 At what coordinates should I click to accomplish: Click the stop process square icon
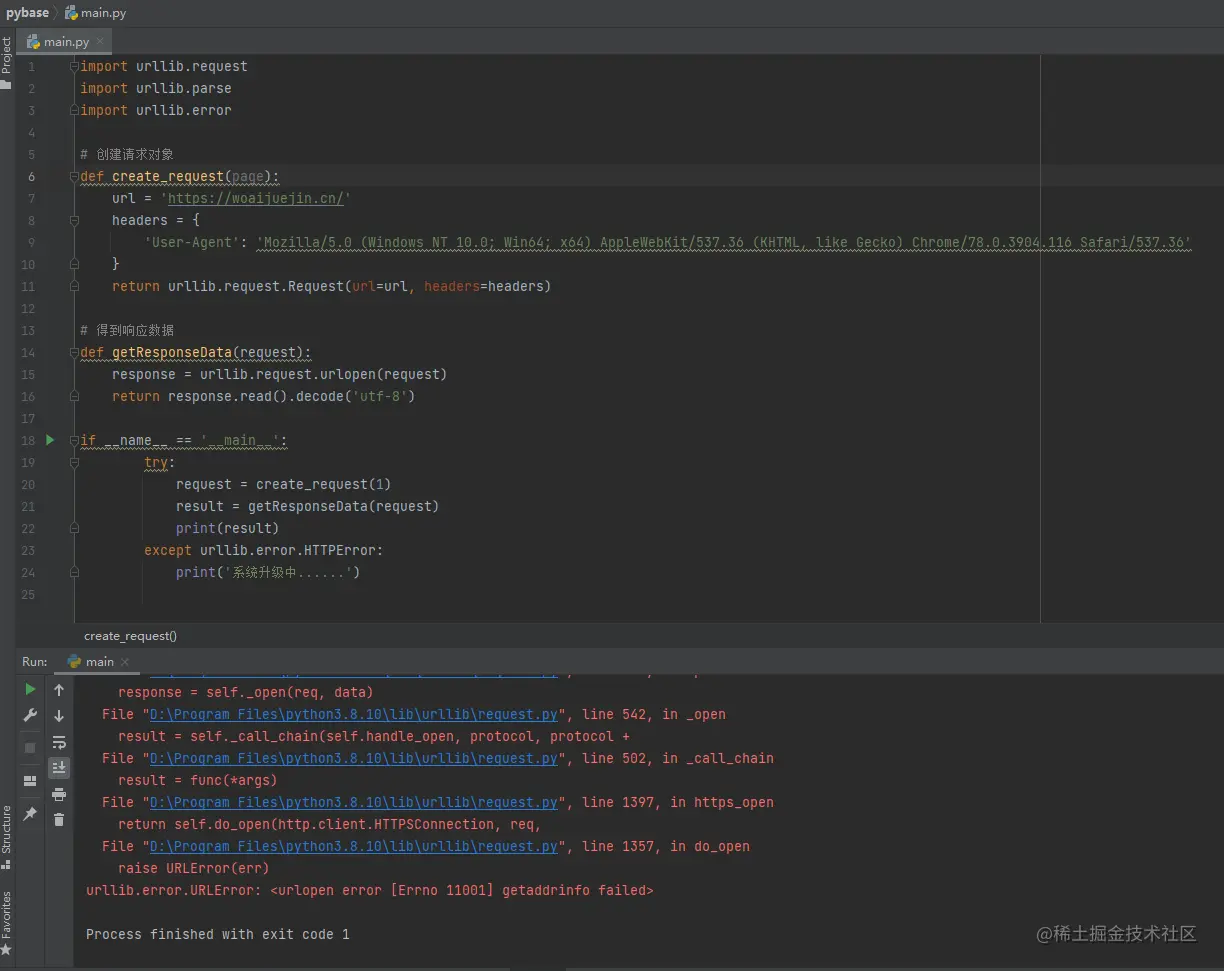30,747
